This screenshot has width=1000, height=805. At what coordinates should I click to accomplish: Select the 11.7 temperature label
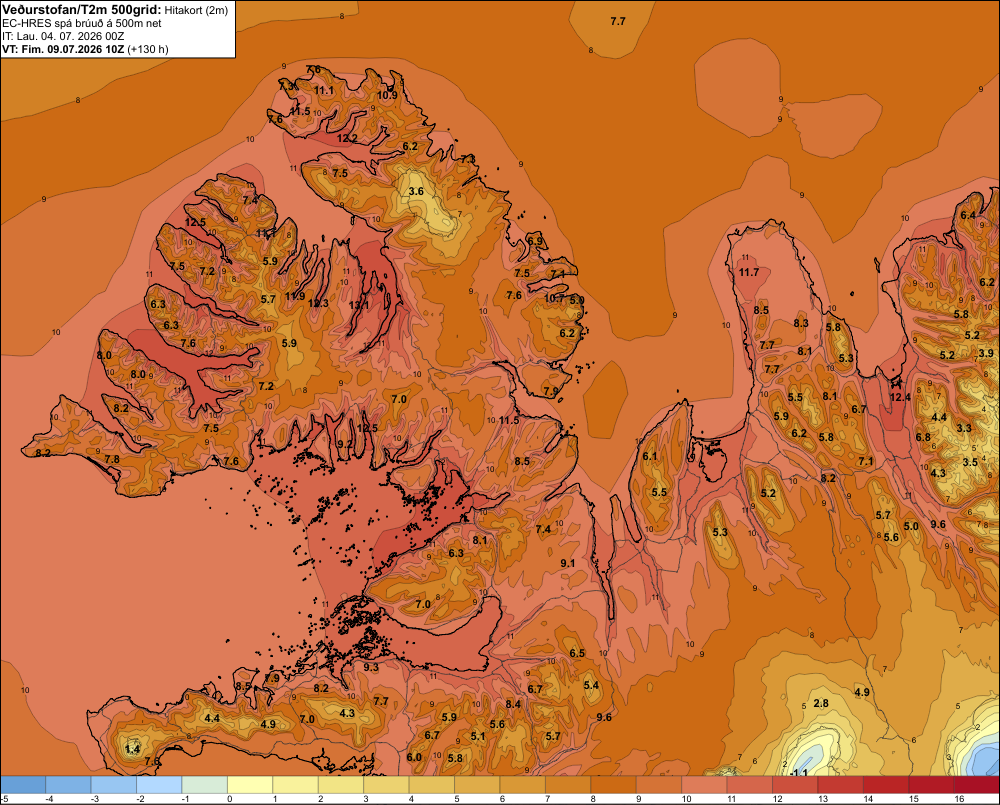[749, 272]
